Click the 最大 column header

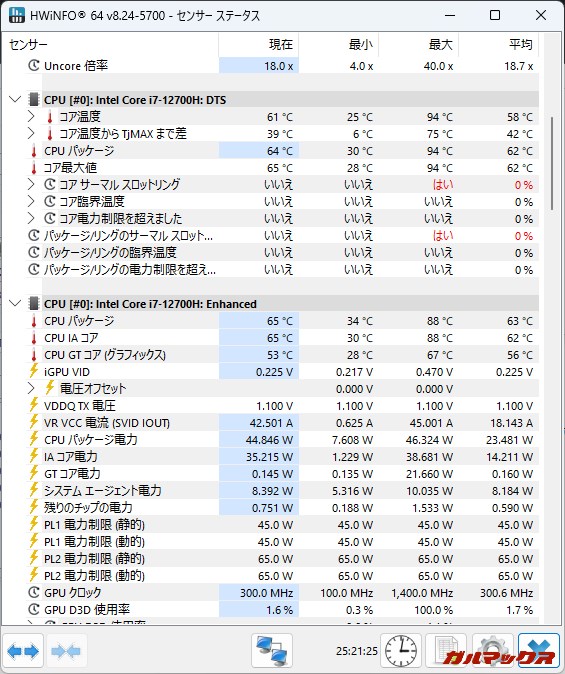pyautogui.click(x=419, y=44)
